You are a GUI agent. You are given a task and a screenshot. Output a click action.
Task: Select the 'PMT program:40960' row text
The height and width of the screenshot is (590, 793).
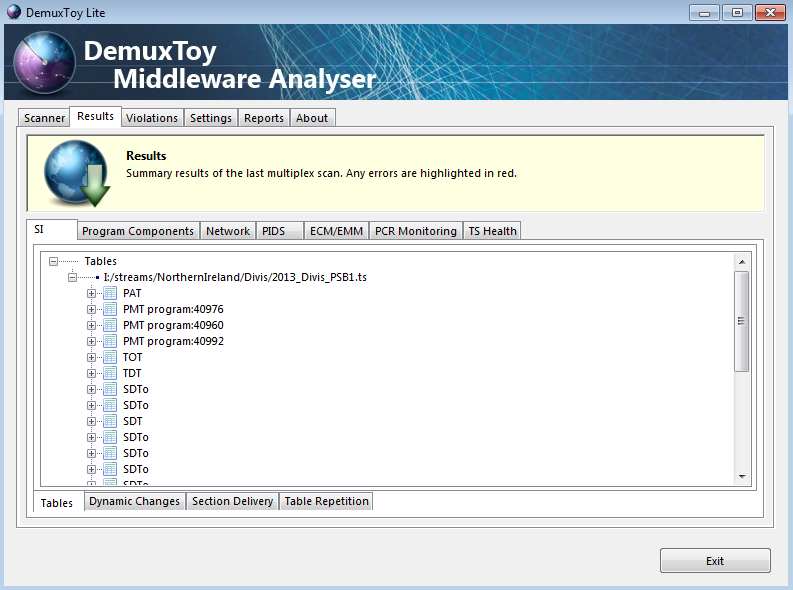point(173,325)
